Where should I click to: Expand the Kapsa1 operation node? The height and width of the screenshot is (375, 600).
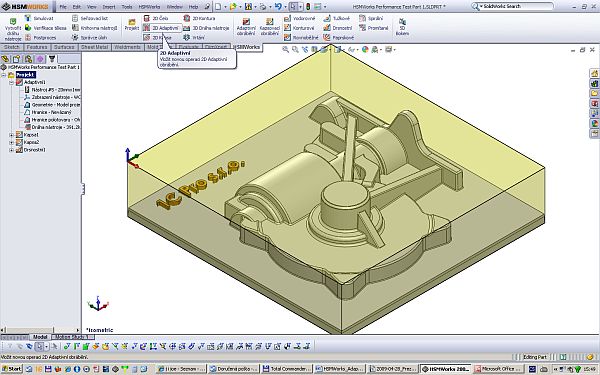pyautogui.click(x=11, y=135)
